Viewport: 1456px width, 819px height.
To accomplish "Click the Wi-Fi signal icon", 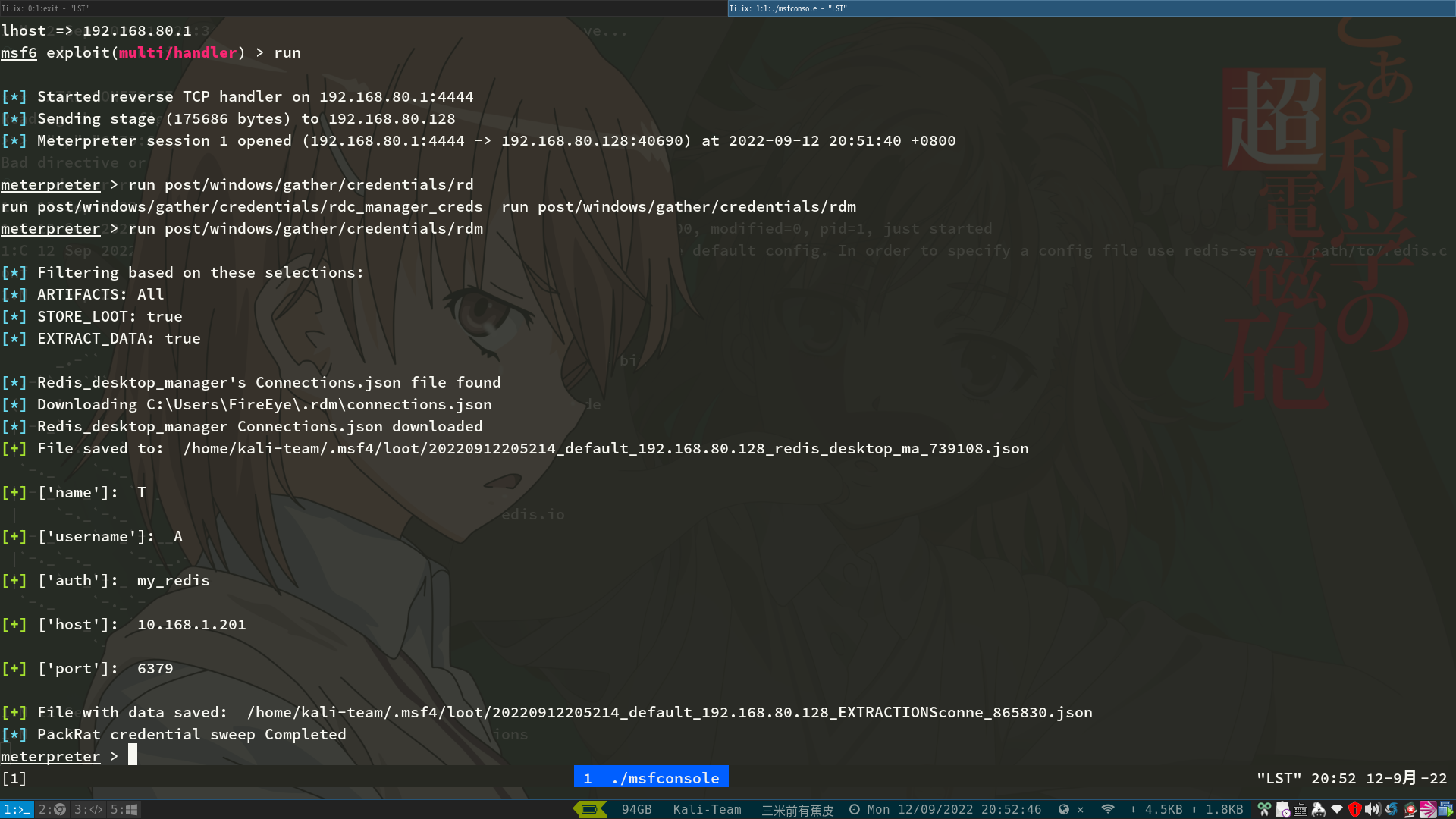I will click(1108, 810).
